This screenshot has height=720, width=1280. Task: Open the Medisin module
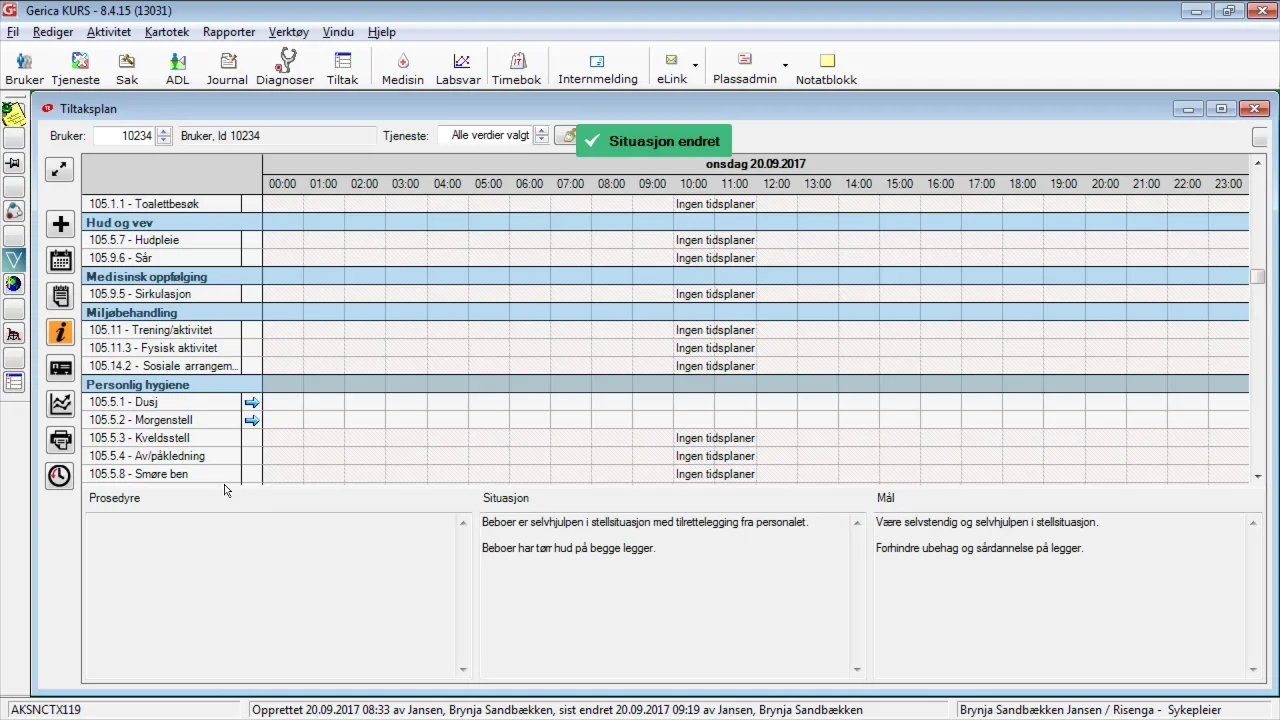click(x=402, y=67)
